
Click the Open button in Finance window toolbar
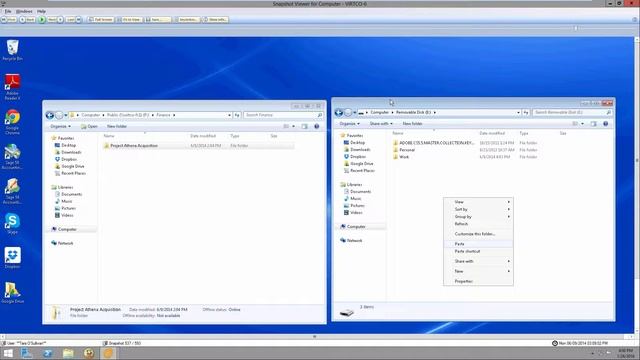coord(89,127)
